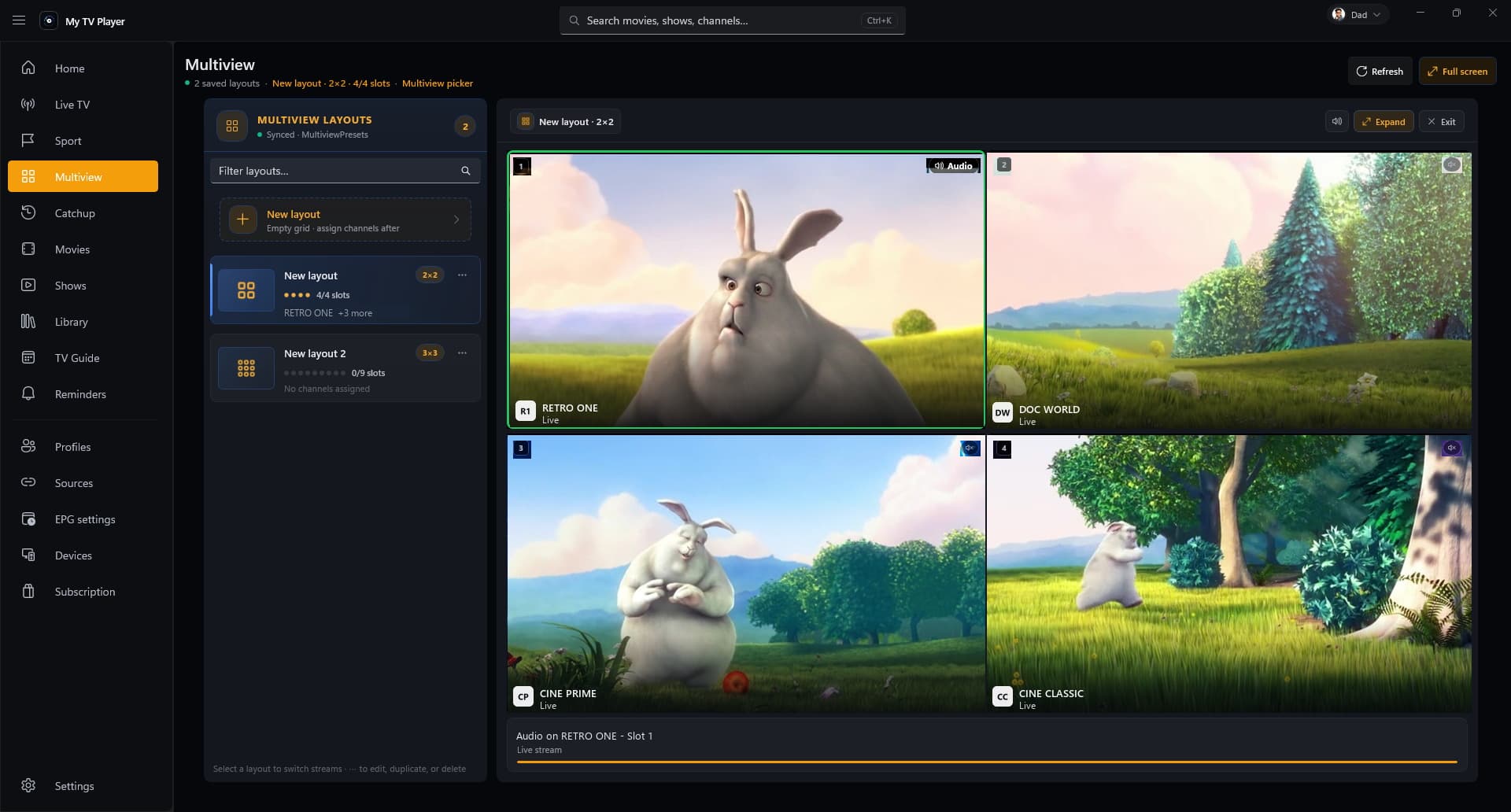Click the R1 channel logo on RETRO ONE

pyautogui.click(x=525, y=411)
